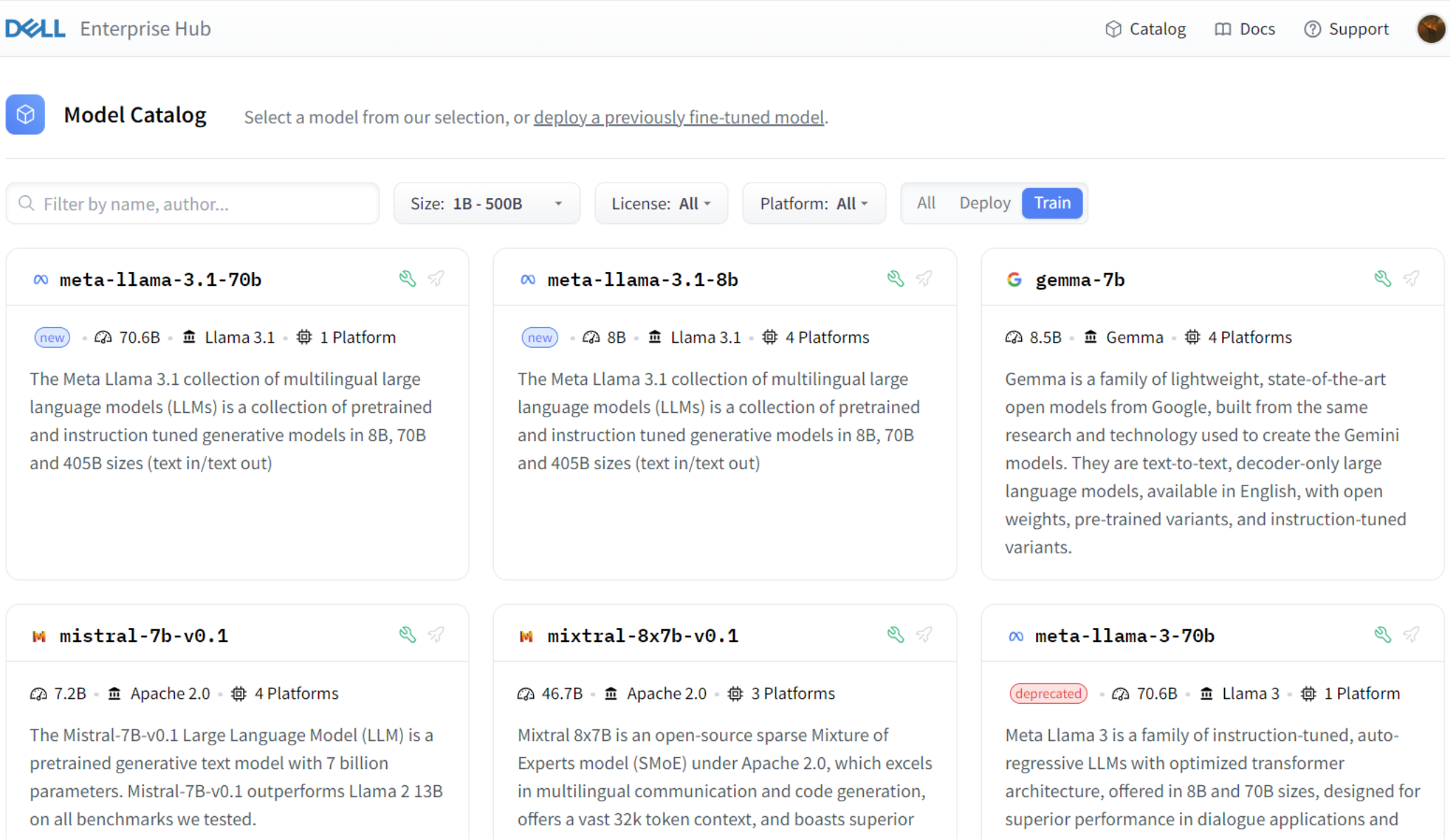Select the Deploy toggle button
Image resolution: width=1451 pixels, height=840 pixels.
click(984, 203)
